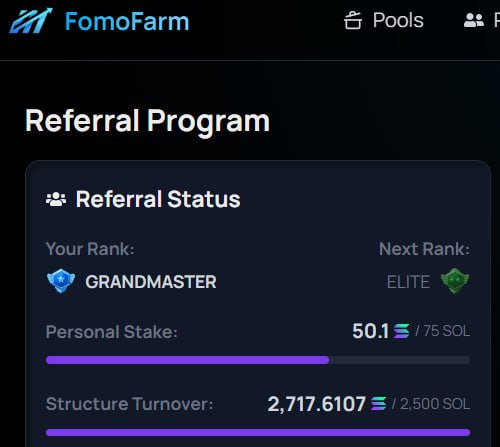
Task: Click the ELITE next rank label
Action: tap(409, 282)
